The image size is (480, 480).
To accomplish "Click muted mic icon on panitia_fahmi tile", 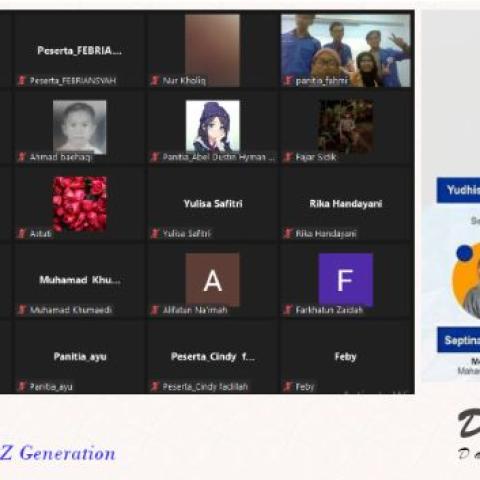I will click(x=288, y=80).
